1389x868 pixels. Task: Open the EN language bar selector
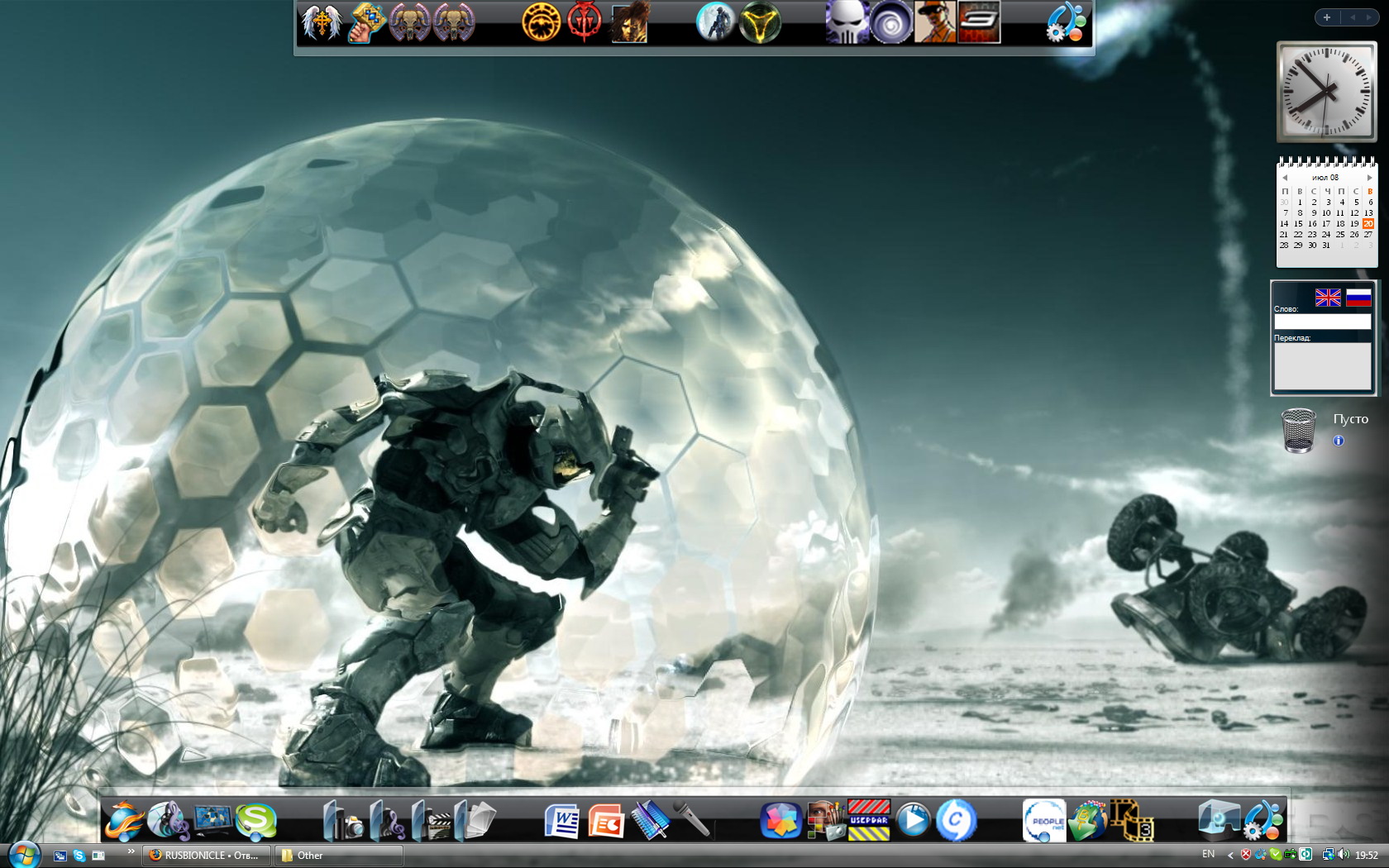tap(1208, 854)
